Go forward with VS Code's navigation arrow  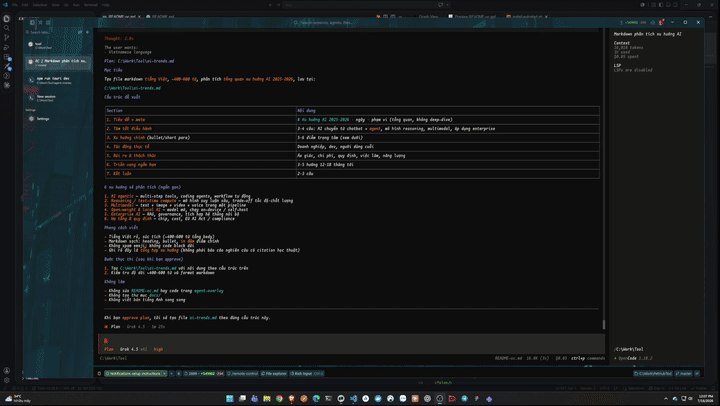(x=278, y=5)
